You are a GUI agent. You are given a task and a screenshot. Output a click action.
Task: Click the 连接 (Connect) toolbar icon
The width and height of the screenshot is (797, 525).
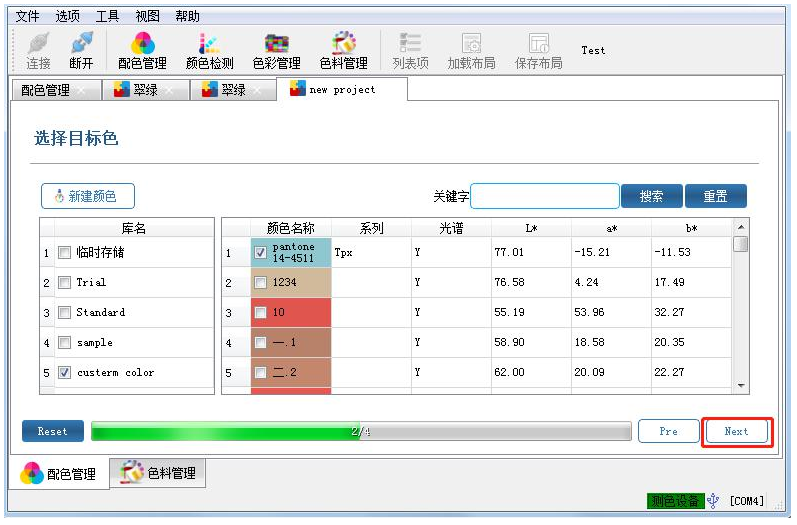point(38,49)
